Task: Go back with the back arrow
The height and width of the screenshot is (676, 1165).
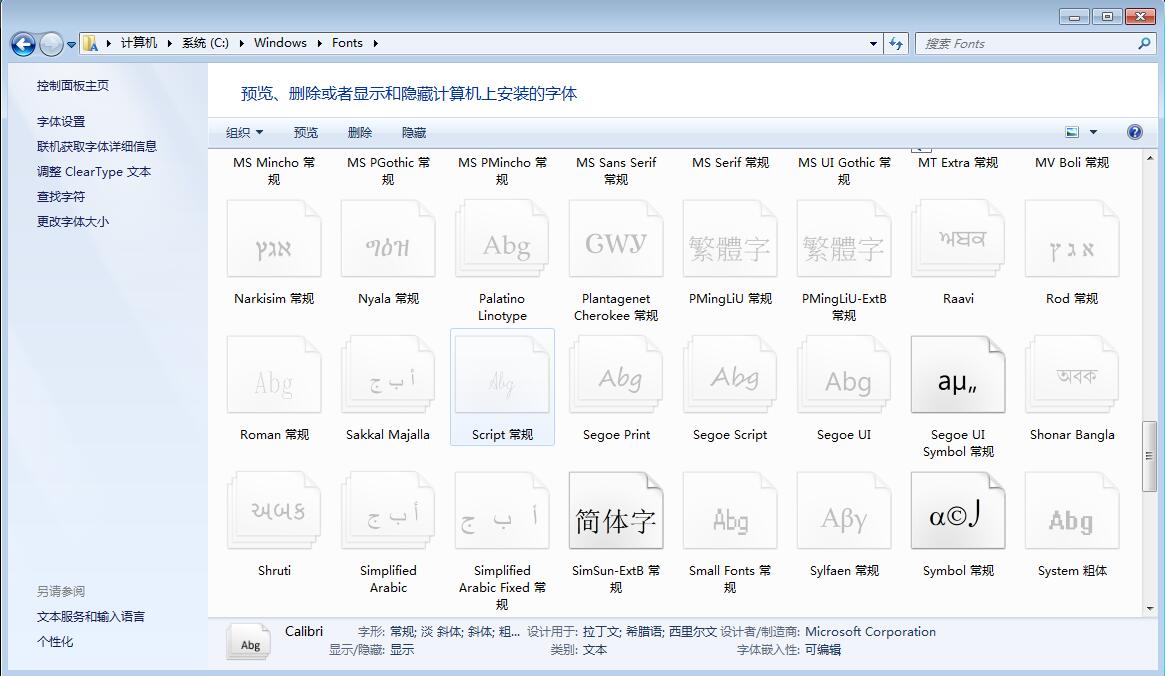Action: pyautogui.click(x=23, y=45)
